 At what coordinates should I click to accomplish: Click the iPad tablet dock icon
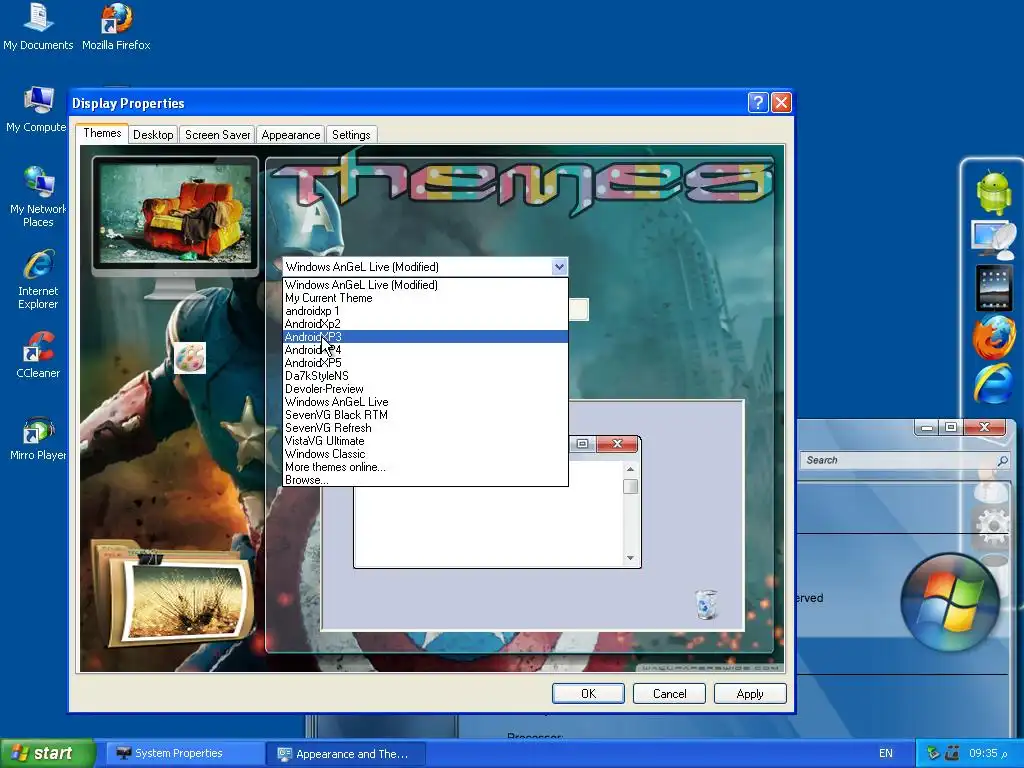(x=993, y=288)
